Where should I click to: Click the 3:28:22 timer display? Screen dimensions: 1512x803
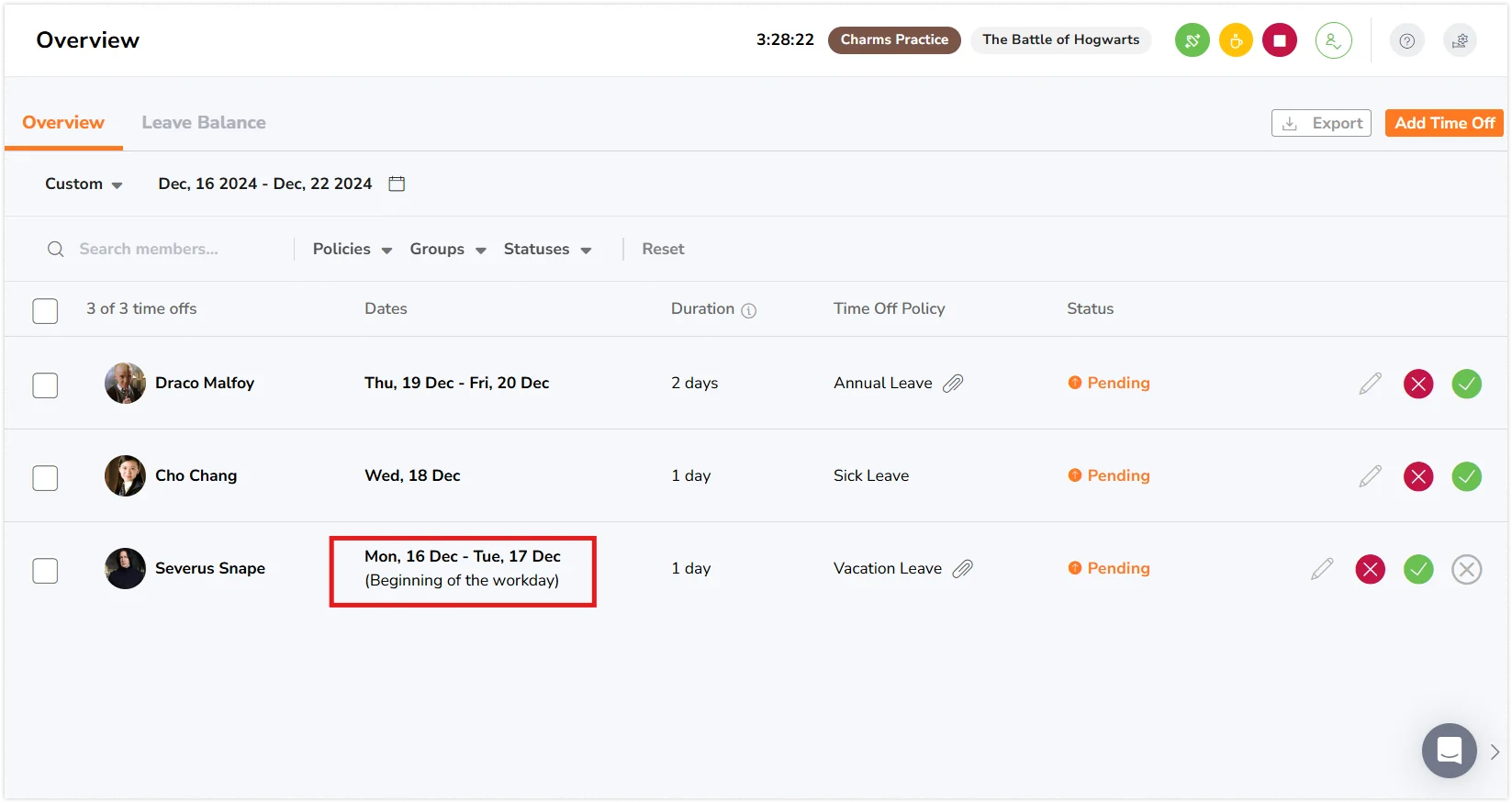point(785,39)
